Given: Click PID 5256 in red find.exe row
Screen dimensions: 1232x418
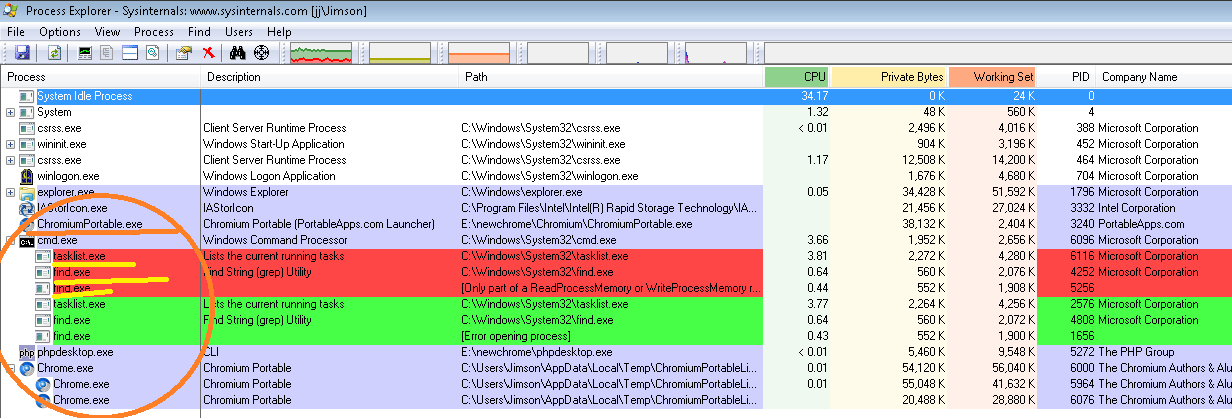Looking at the screenshot, I should point(1081,288).
